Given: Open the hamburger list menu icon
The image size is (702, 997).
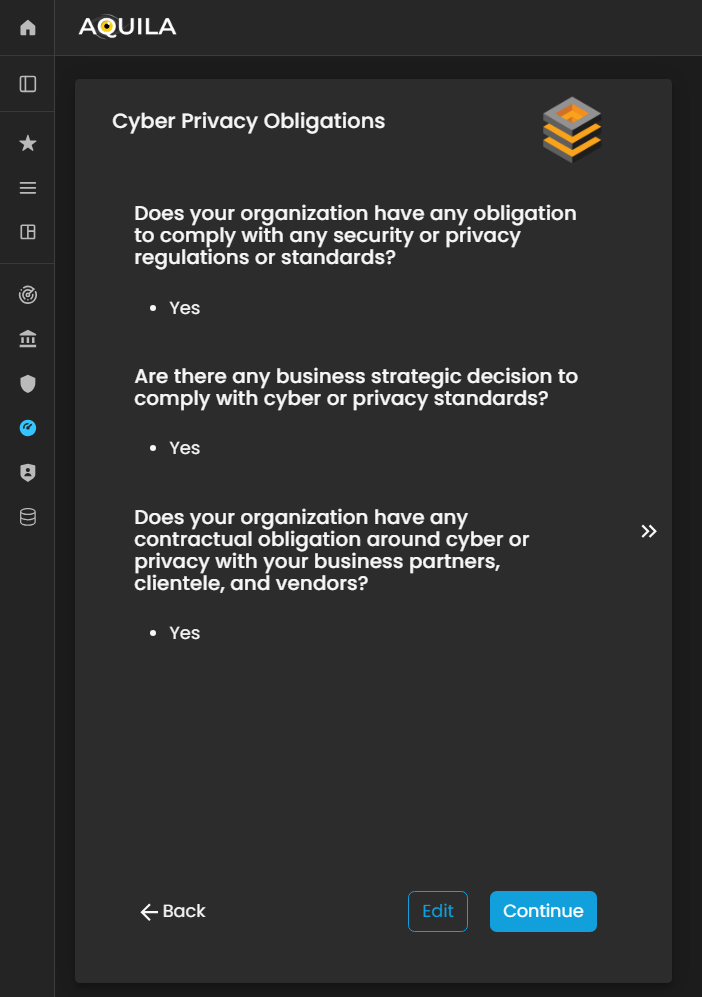Looking at the screenshot, I should [x=28, y=188].
